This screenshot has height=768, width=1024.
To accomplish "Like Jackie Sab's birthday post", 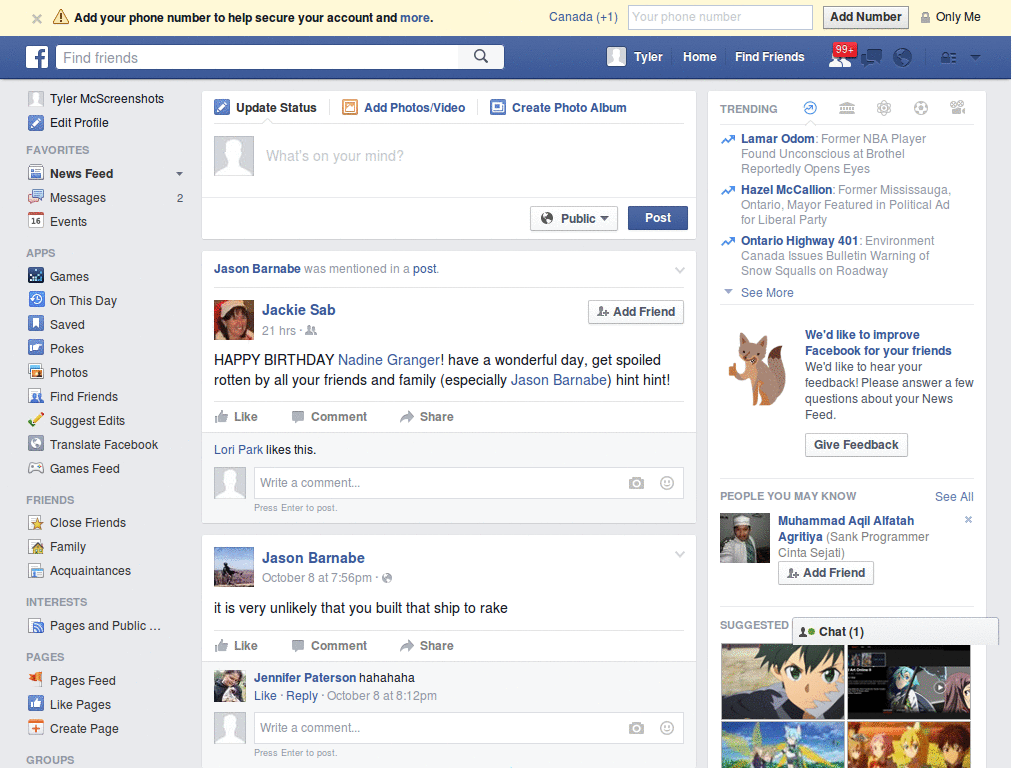I will pyautogui.click(x=236, y=417).
